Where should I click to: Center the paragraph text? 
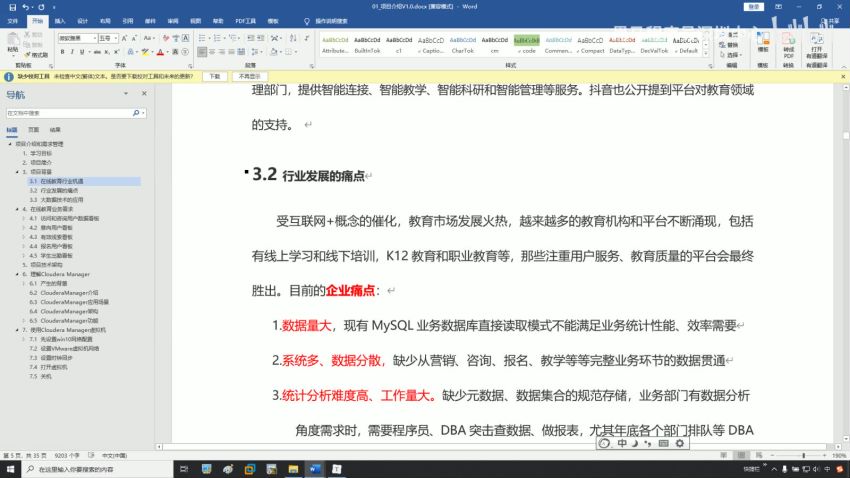(x=212, y=52)
